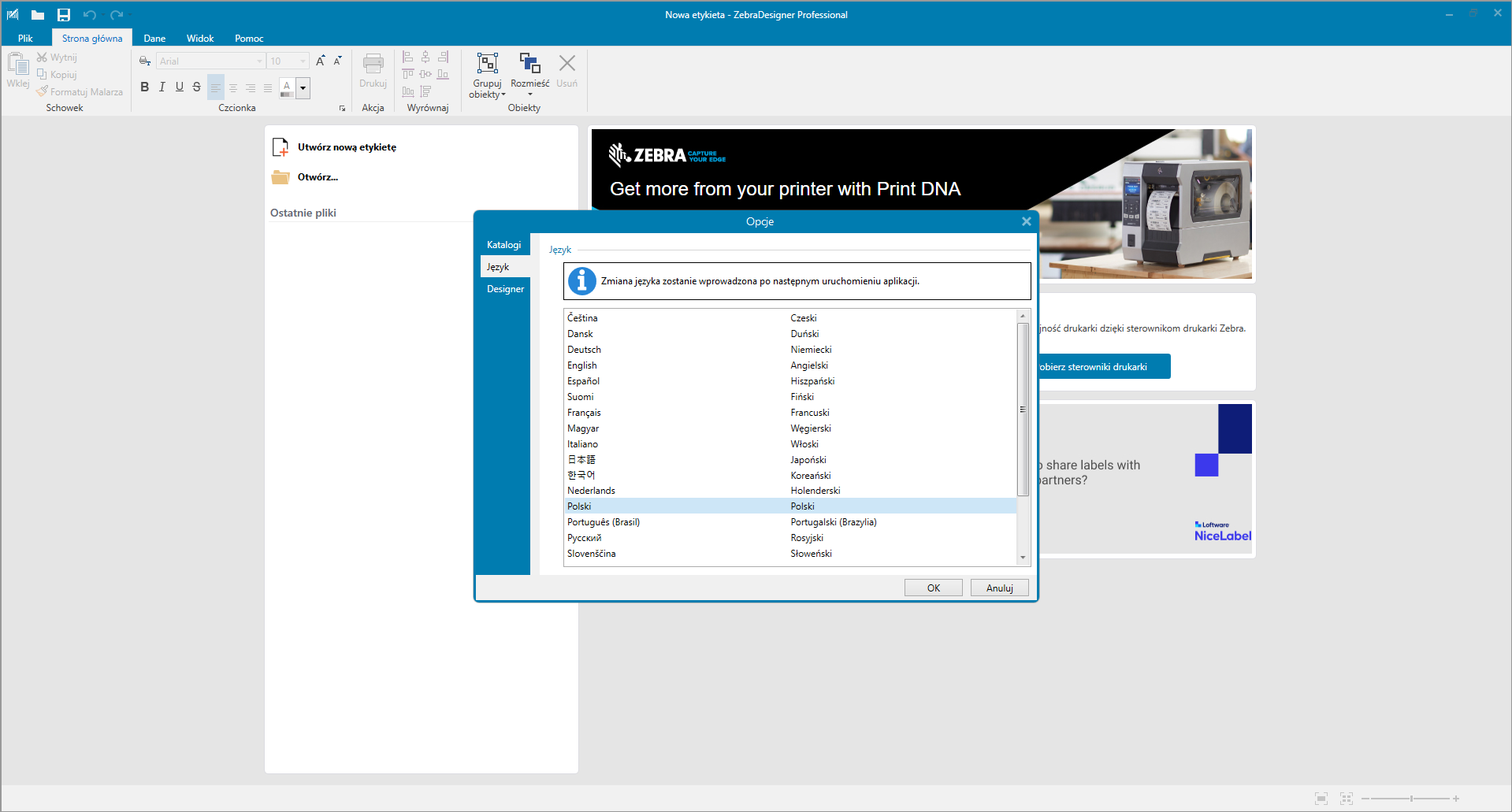Click distribute vertically icon in Wyrównaj

(x=425, y=91)
